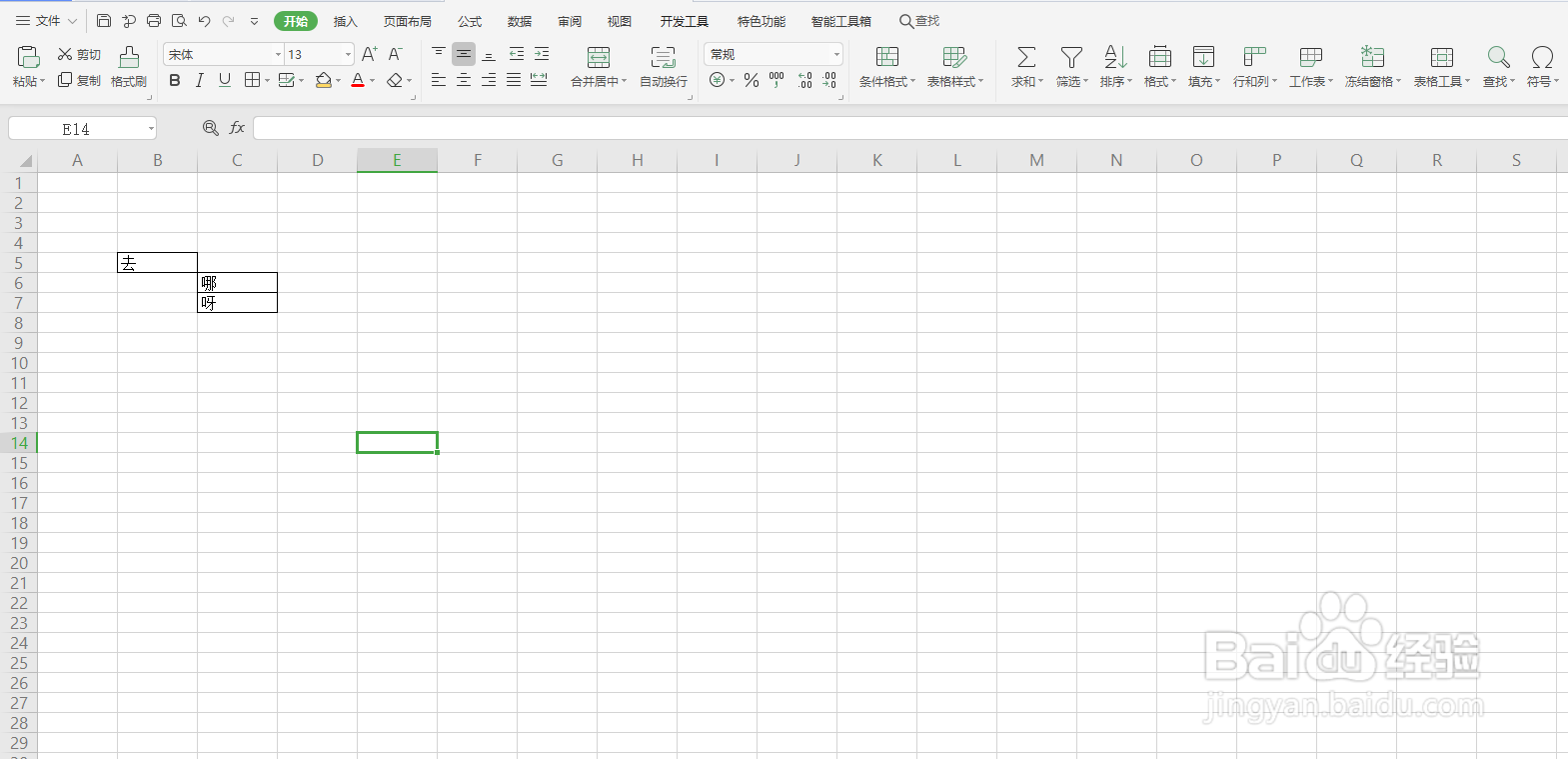Click the Table Style (表格样式) button
This screenshot has height=759, width=1568.
pyautogui.click(x=954, y=66)
